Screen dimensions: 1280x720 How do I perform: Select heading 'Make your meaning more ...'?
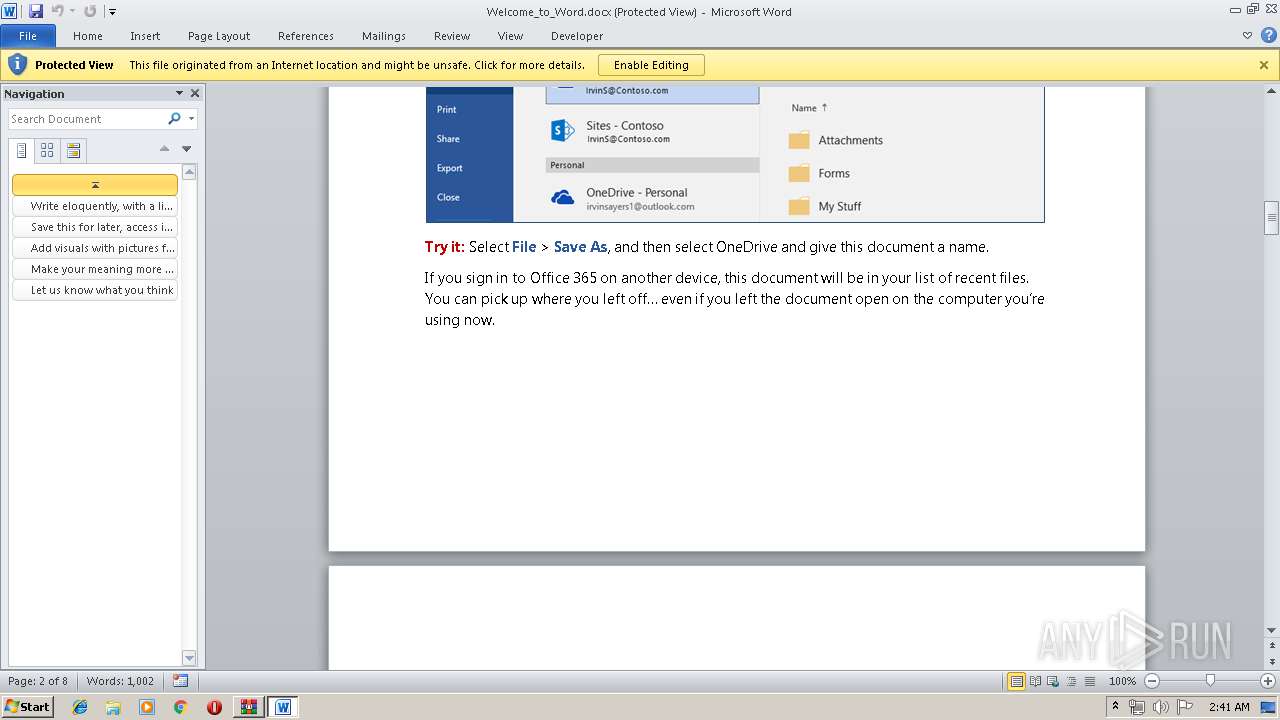pyautogui.click(x=95, y=269)
